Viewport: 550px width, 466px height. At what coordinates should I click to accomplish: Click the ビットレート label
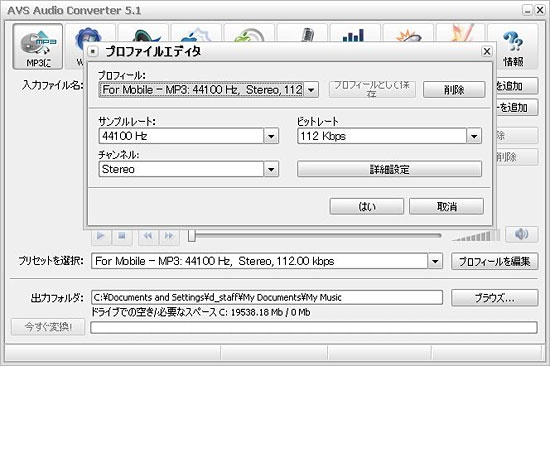(x=318, y=121)
